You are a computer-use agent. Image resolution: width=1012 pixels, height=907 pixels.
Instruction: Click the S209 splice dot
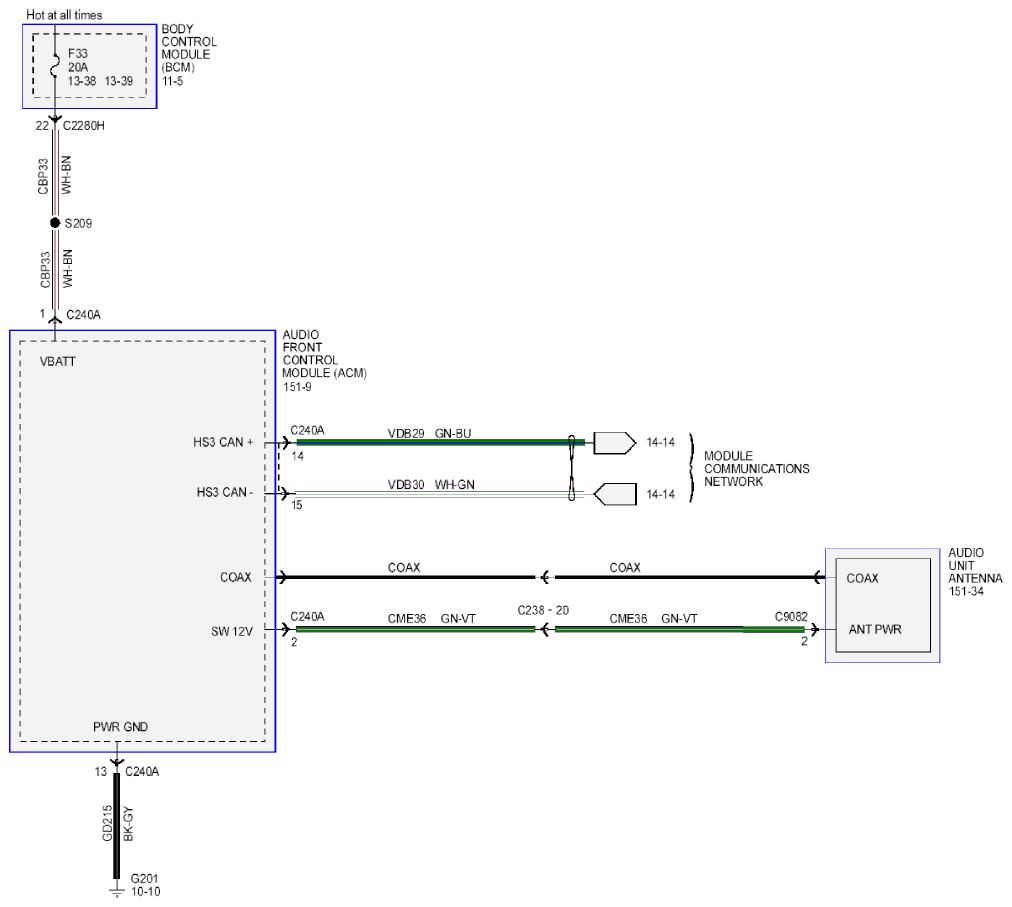coord(55,223)
